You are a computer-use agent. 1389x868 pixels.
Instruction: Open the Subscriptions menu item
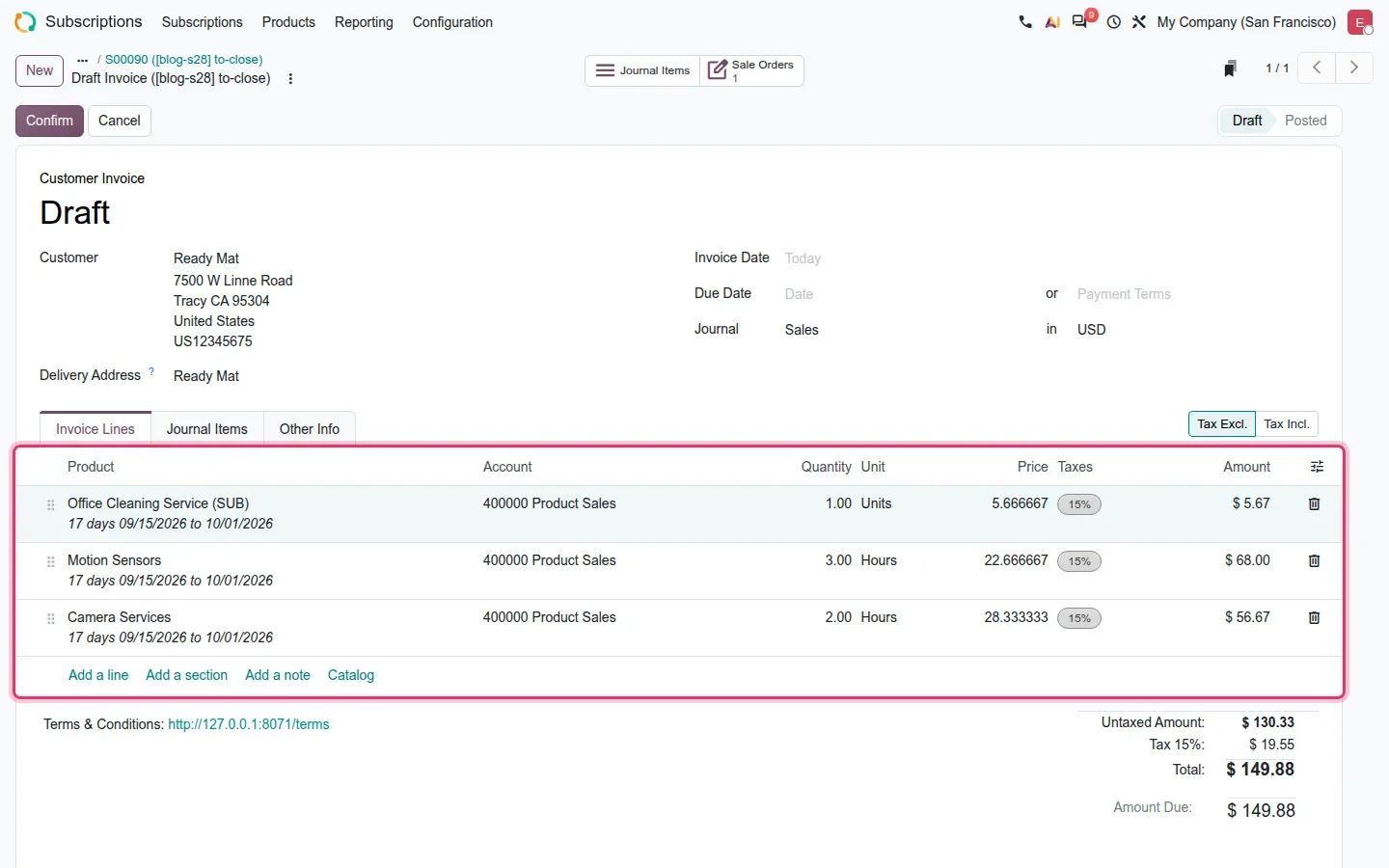pos(202,22)
